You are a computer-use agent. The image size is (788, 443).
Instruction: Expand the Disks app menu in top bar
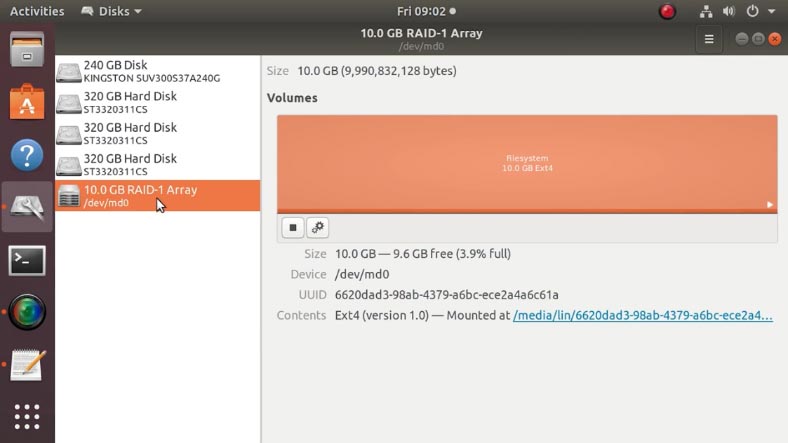(111, 12)
